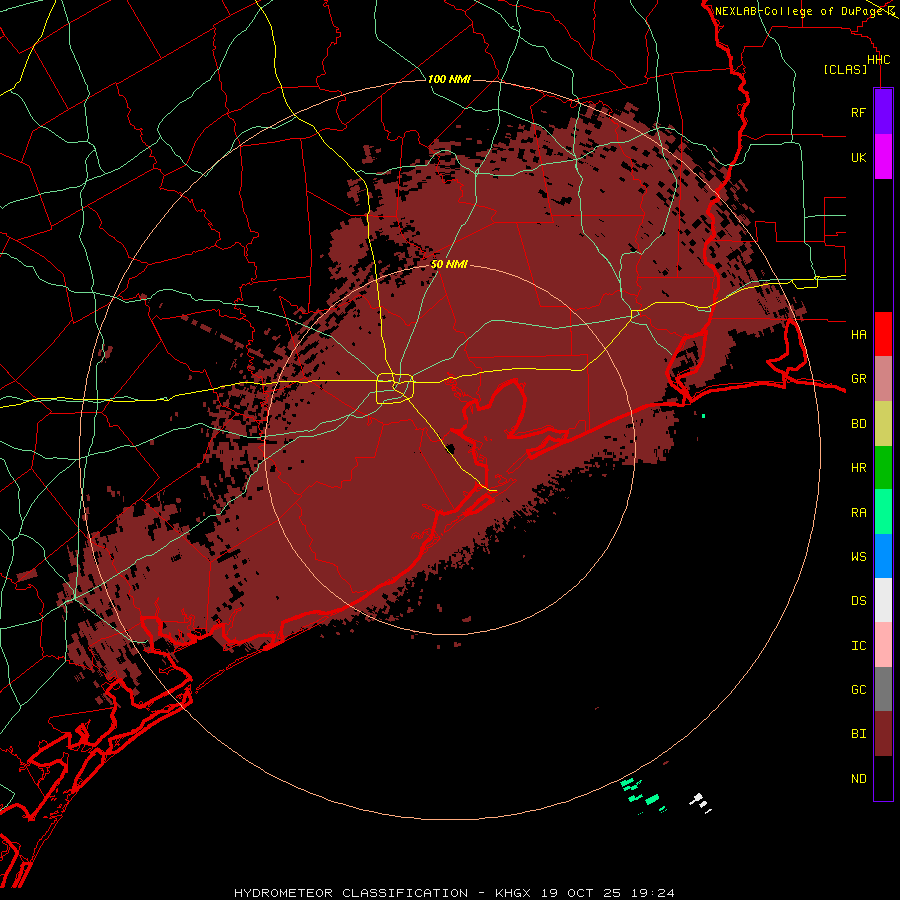
Task: Click the HA red legend swatch
Action: pyautogui.click(x=883, y=334)
